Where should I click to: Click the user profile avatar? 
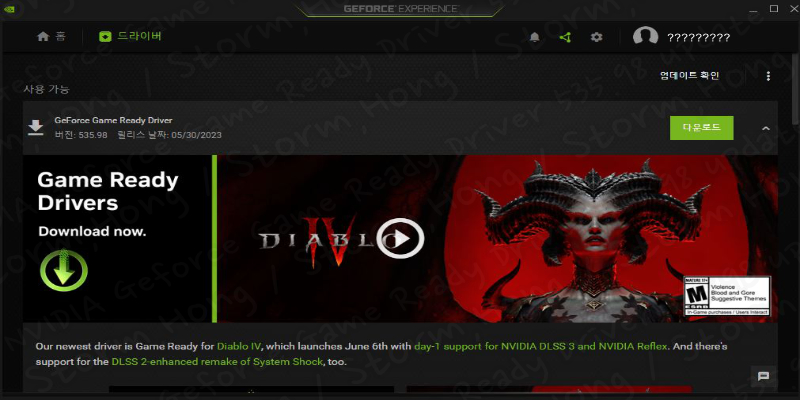click(x=645, y=37)
